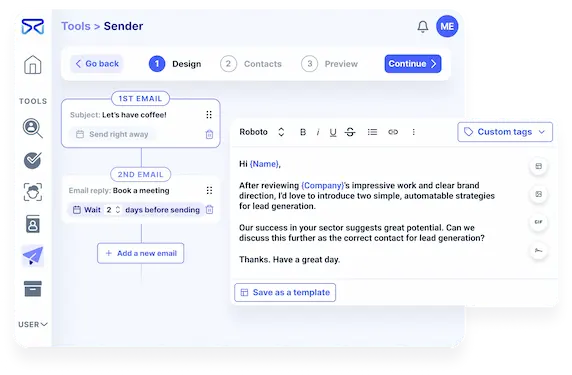Go to the Preview step
Image resolution: width=572 pixels, height=375 pixels.
tap(329, 64)
